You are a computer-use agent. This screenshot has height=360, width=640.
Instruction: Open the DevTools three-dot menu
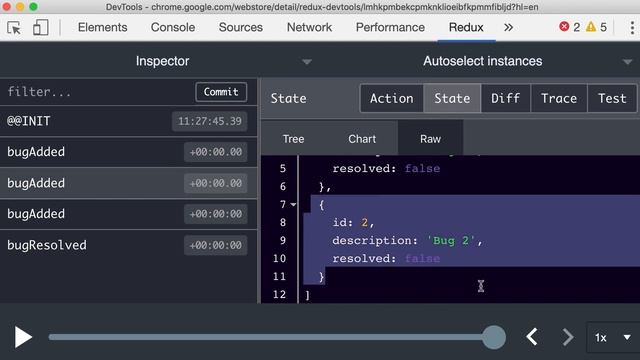coord(632,27)
